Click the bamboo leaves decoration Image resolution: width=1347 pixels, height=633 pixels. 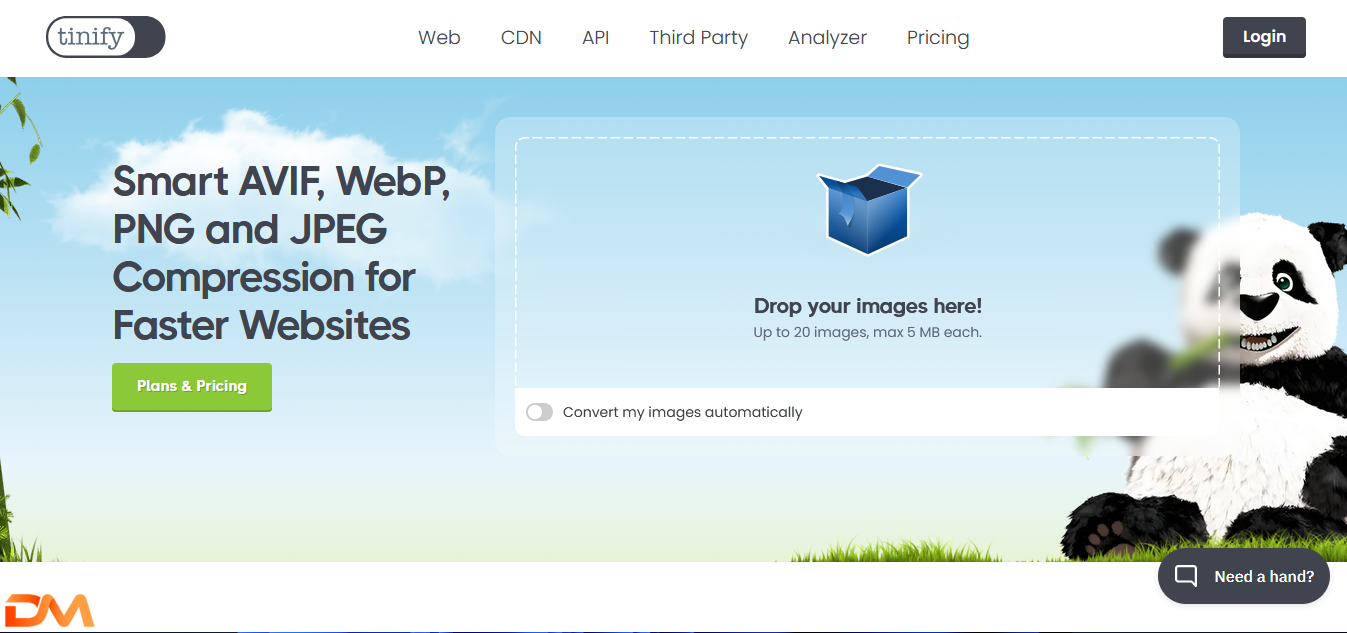[x=18, y=150]
